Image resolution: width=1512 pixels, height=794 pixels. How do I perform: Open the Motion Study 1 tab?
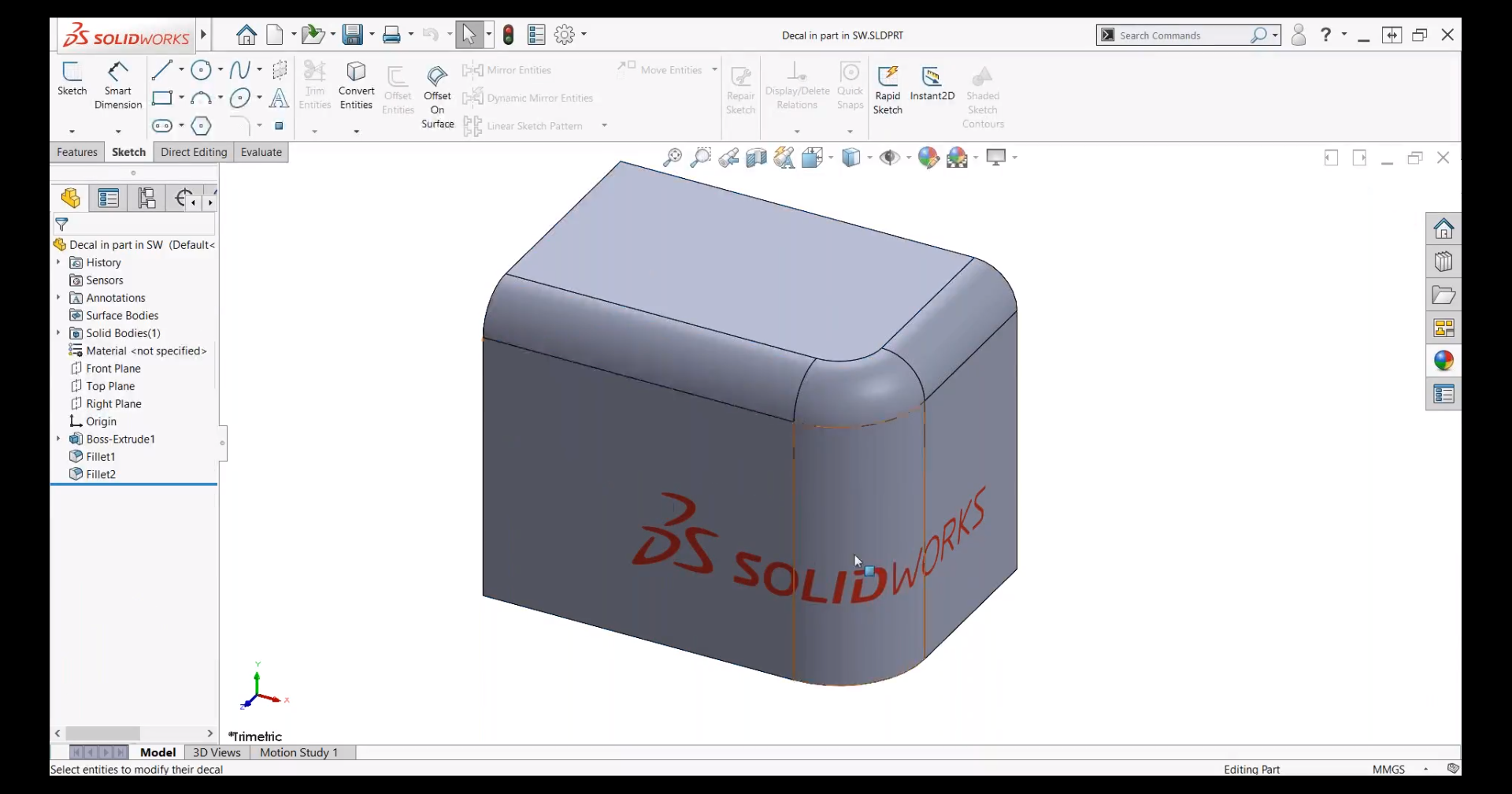pos(299,752)
